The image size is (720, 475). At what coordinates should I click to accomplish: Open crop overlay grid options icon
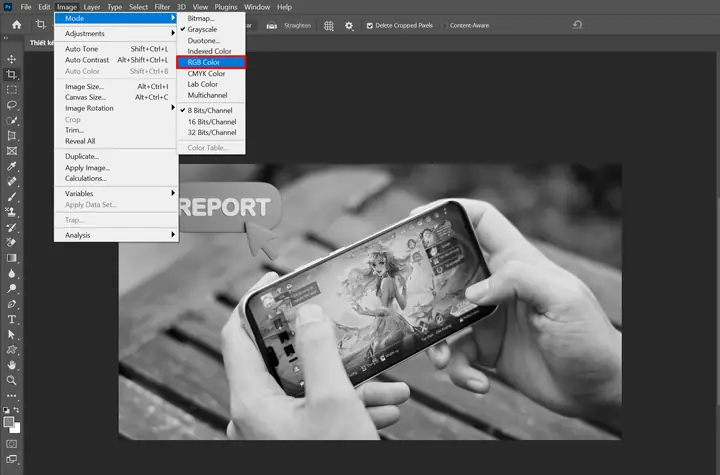click(x=329, y=26)
